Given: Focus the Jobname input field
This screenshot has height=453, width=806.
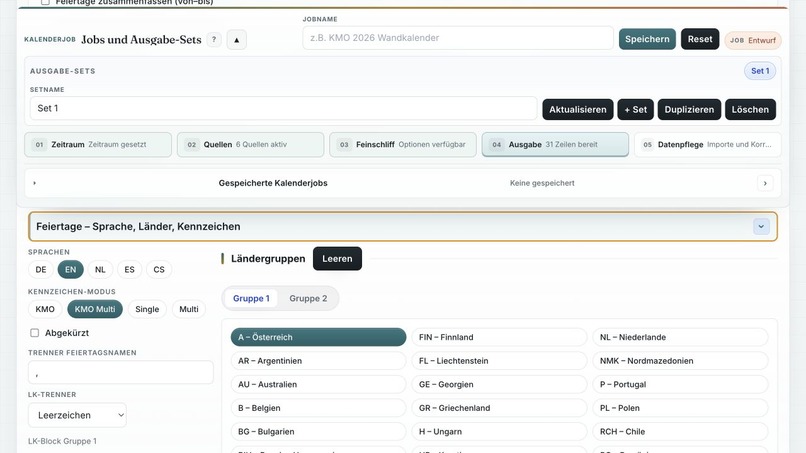Looking at the screenshot, I should pyautogui.click(x=457, y=38).
